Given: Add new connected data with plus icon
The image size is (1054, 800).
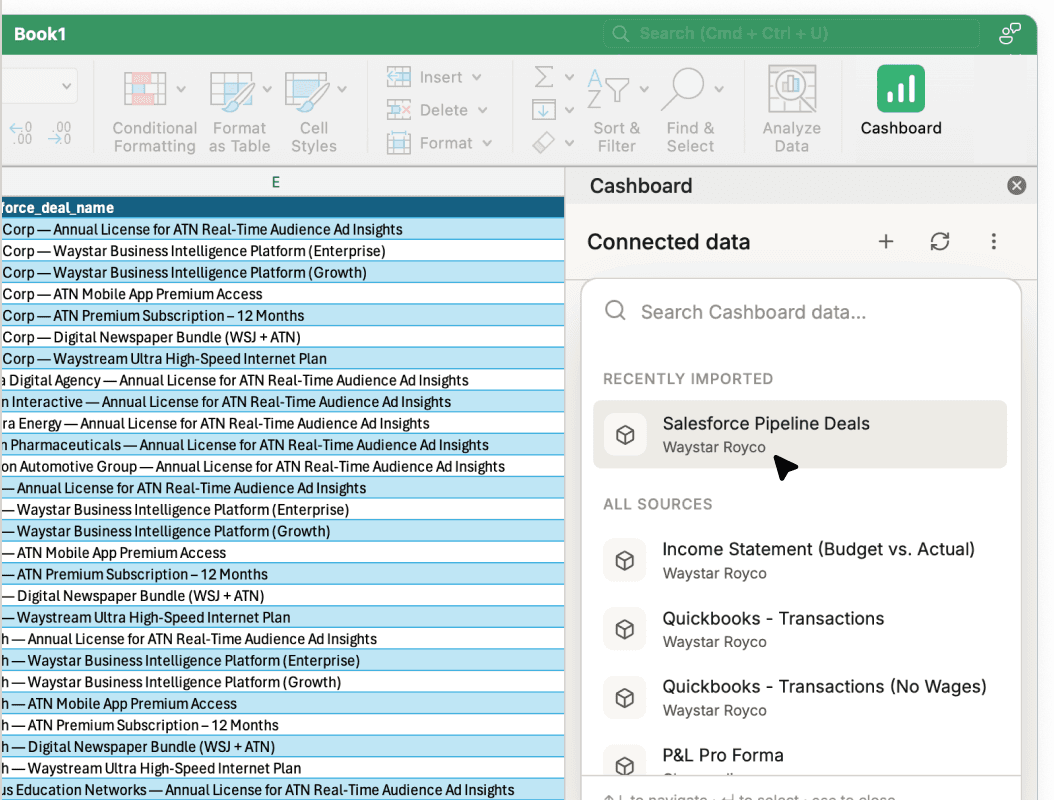Looking at the screenshot, I should point(886,241).
